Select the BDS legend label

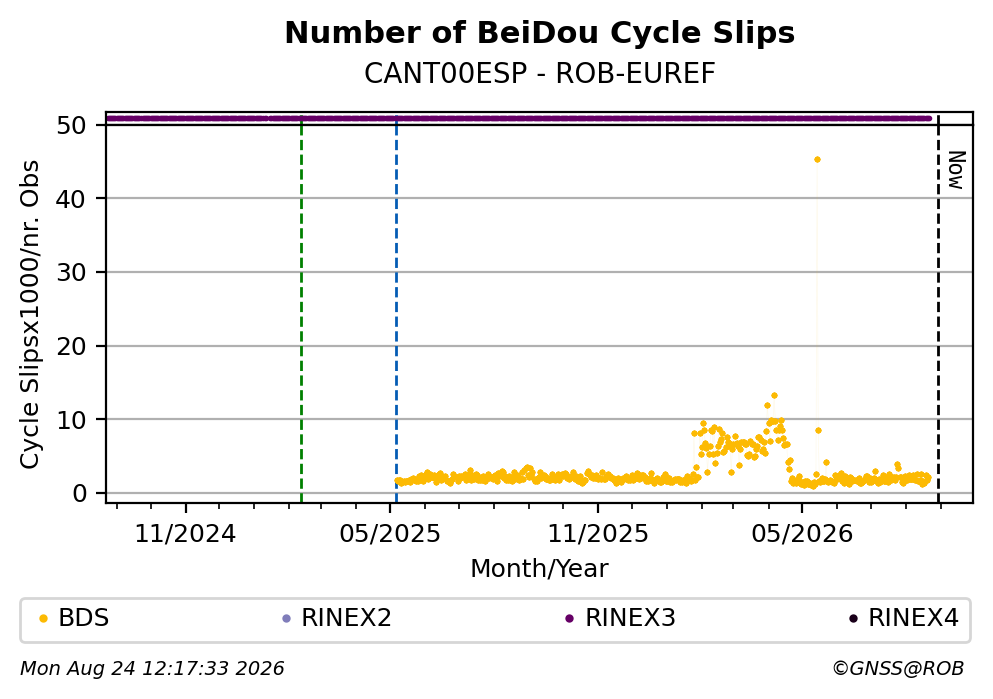84,618
